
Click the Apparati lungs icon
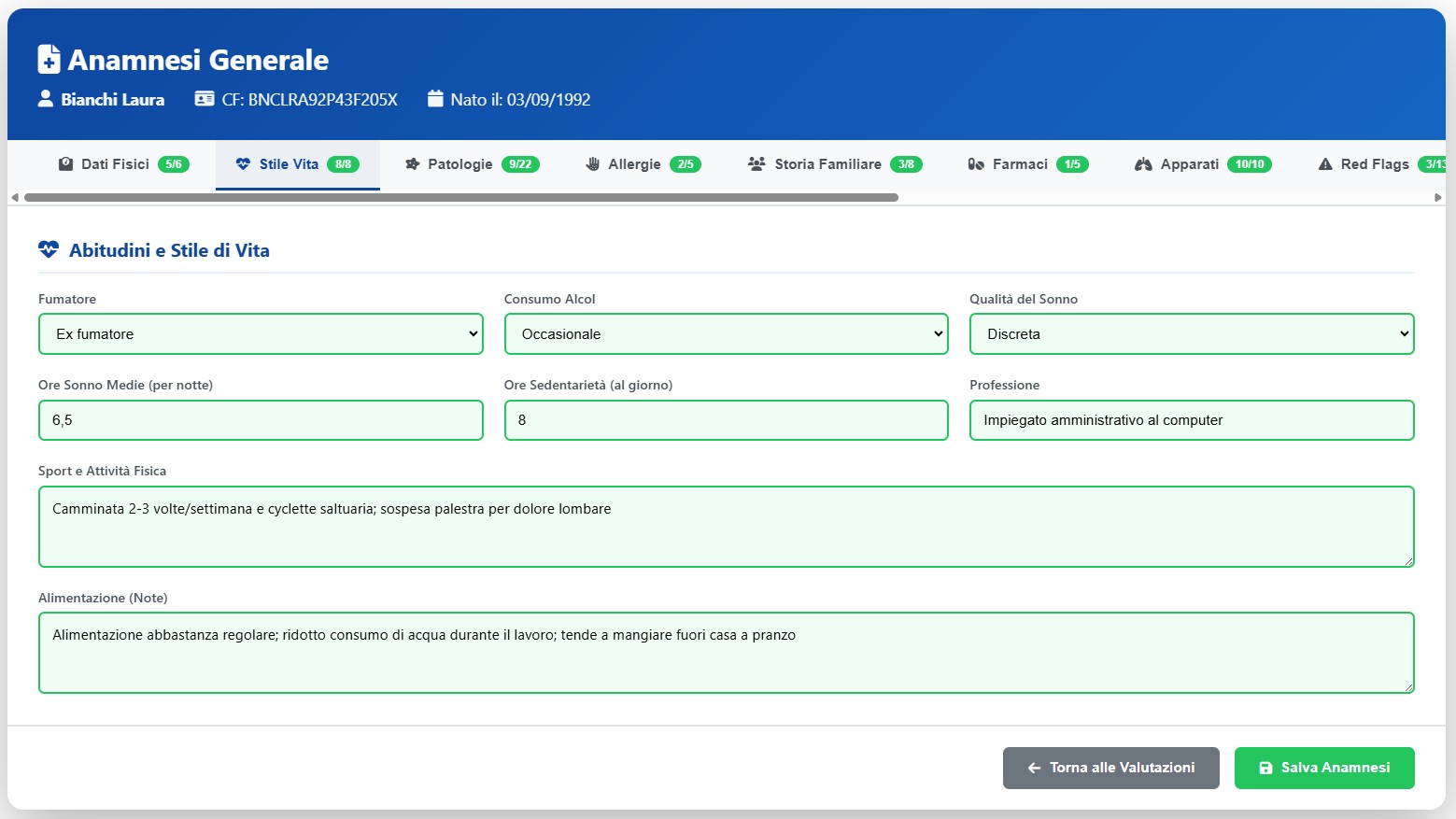pyautogui.click(x=1143, y=164)
